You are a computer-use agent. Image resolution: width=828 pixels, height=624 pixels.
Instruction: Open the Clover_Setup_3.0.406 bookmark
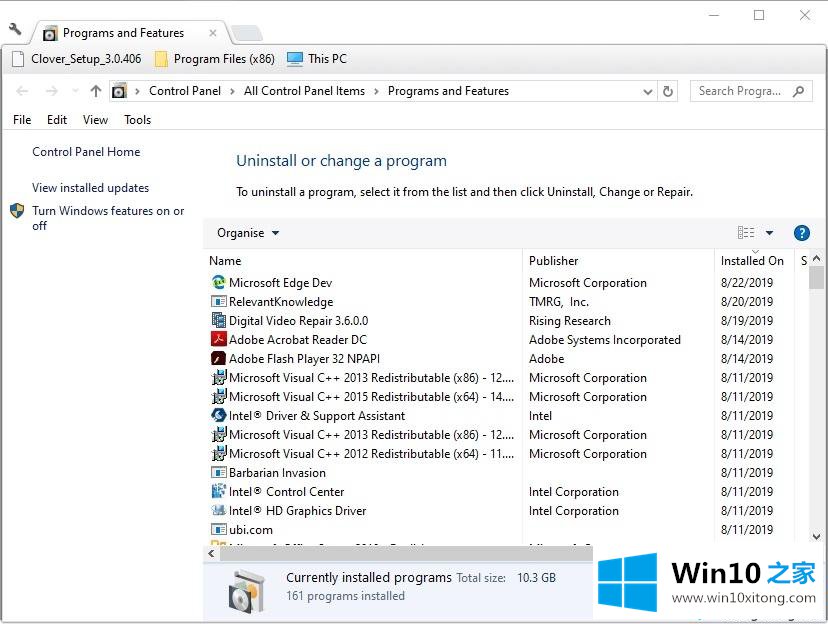(x=77, y=59)
